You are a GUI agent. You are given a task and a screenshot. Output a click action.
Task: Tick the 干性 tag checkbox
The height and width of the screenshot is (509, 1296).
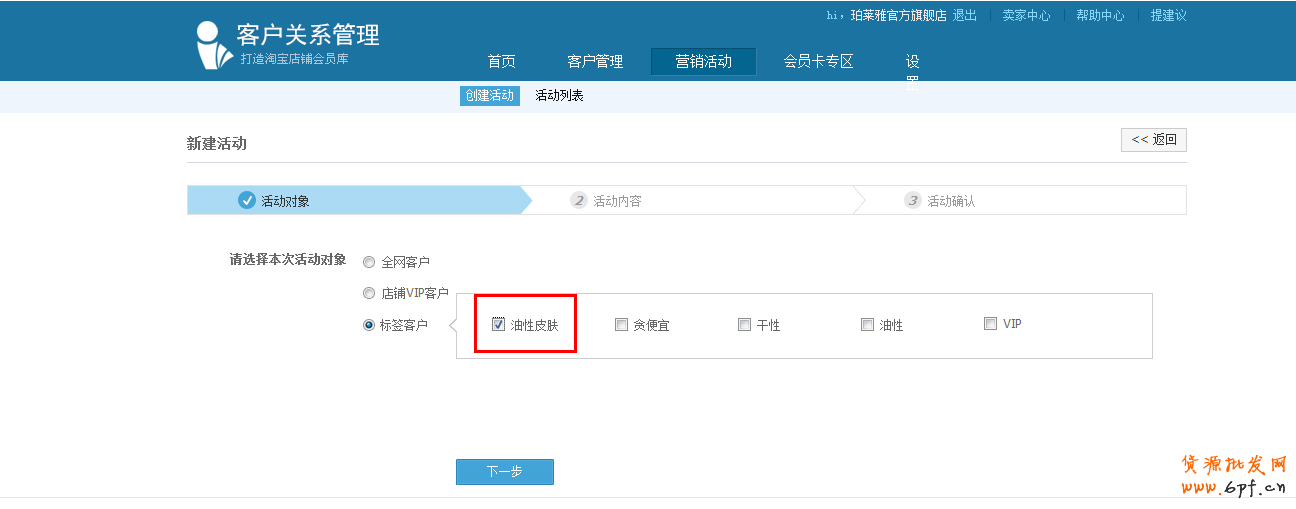744,324
